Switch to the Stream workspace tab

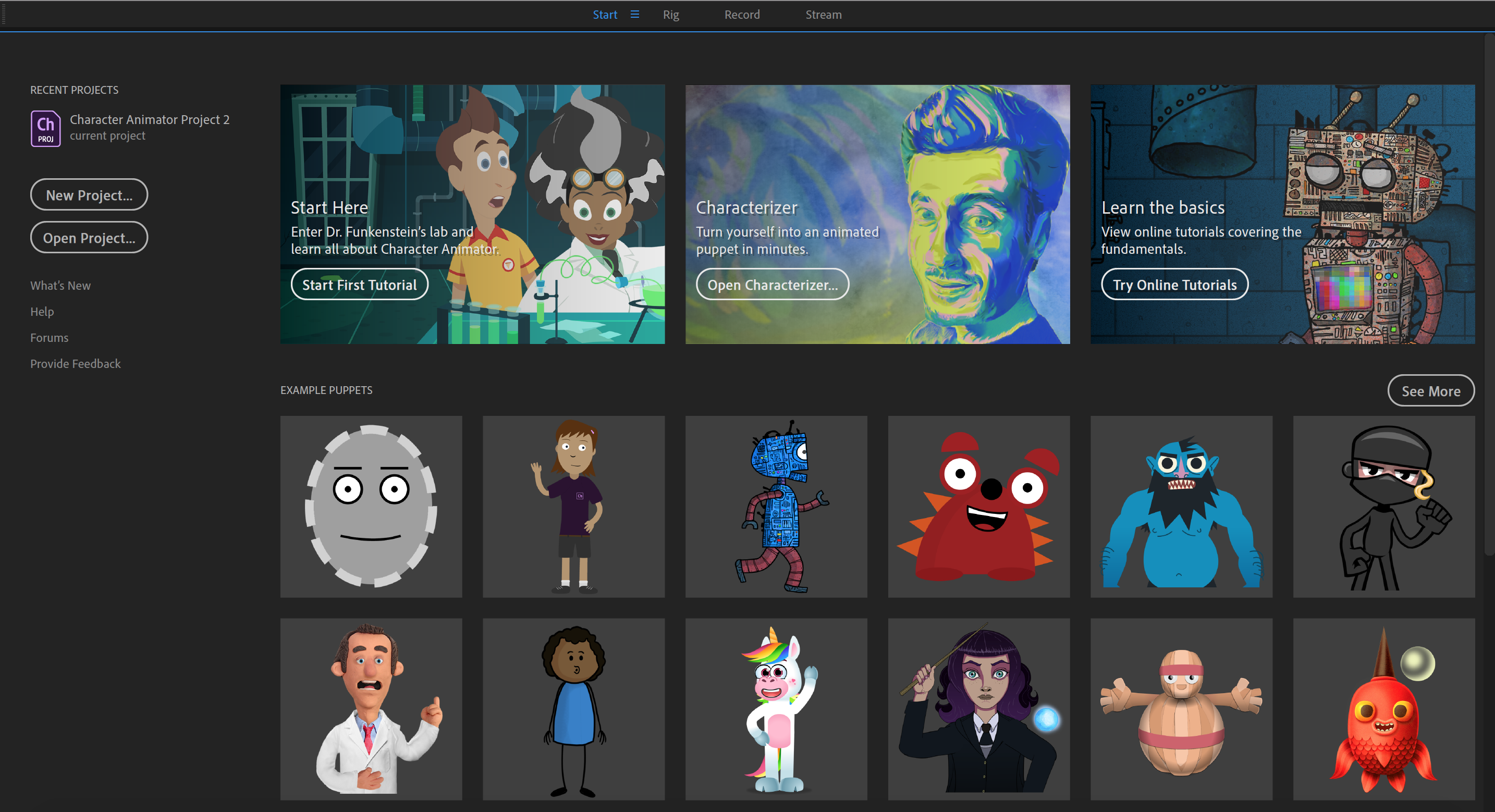click(x=823, y=15)
